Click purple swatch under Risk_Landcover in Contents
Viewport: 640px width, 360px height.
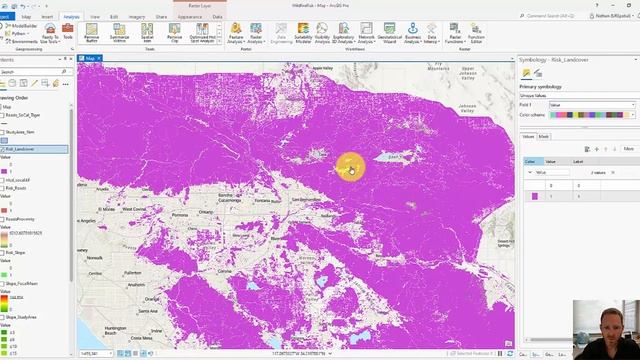coord(4,171)
